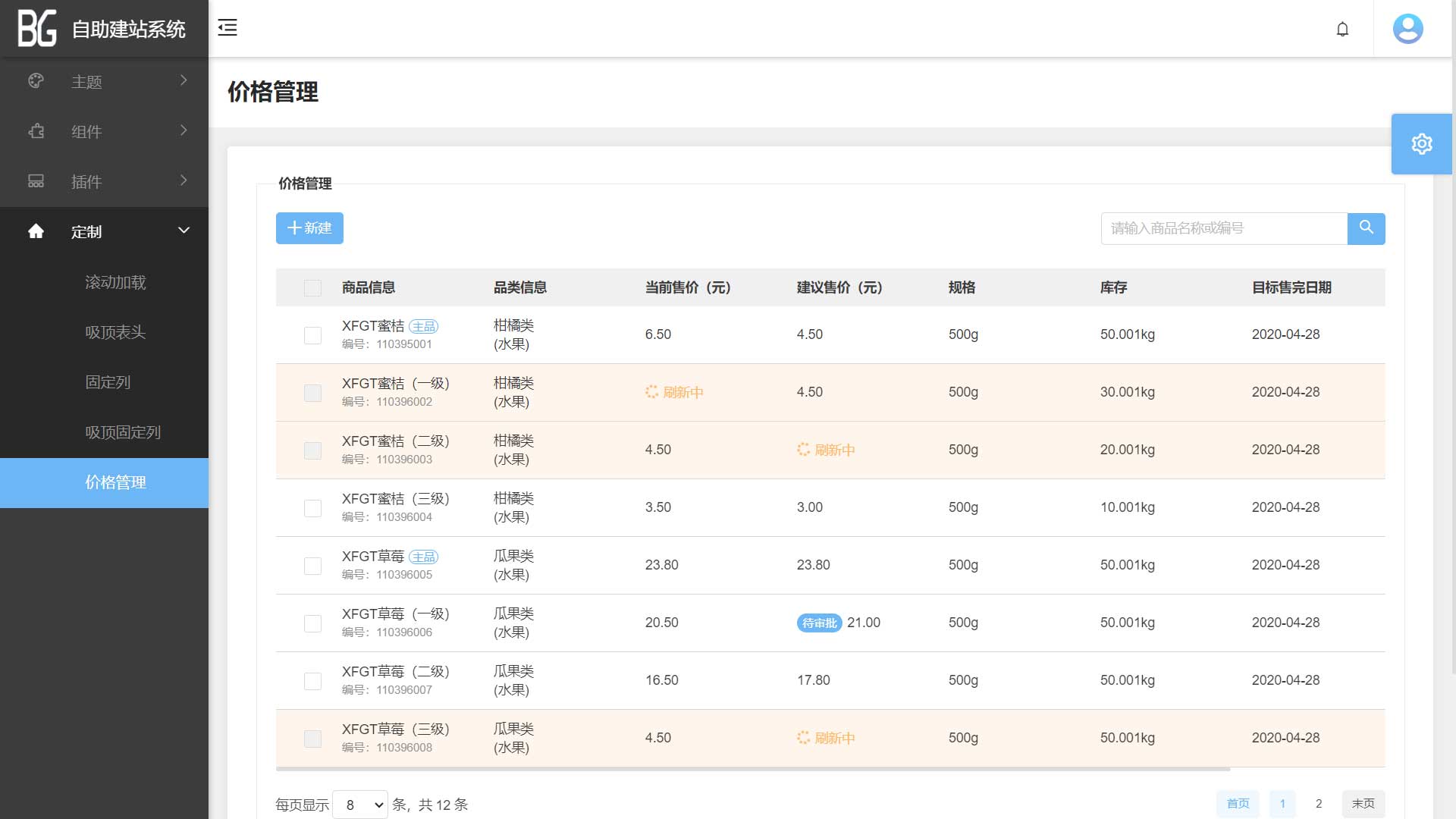Open the floating settings gear panel
The image size is (1456, 819).
point(1421,144)
